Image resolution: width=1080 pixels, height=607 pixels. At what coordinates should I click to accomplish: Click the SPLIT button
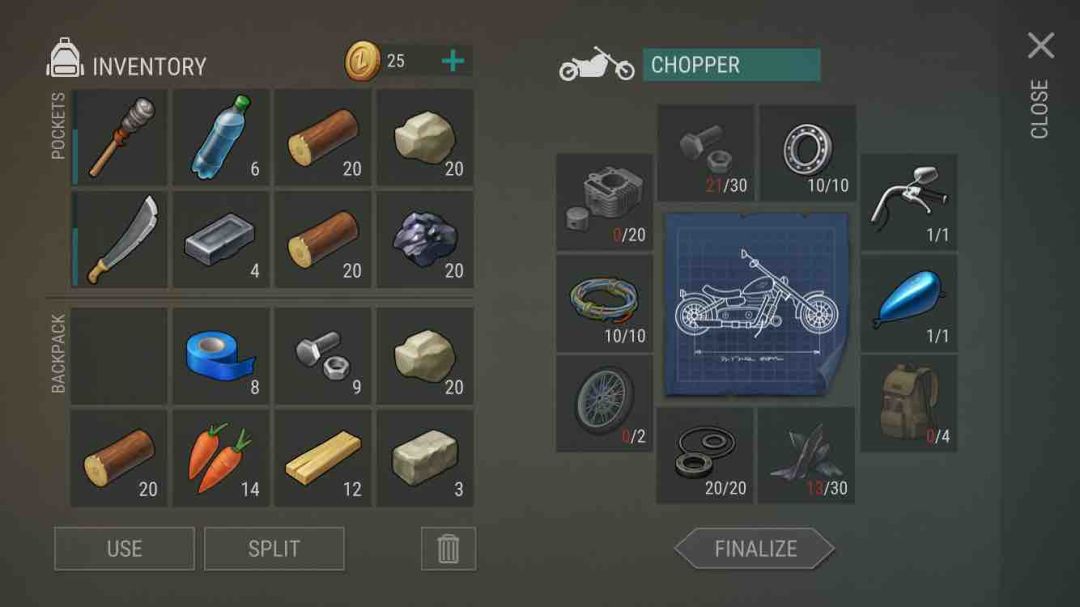click(x=274, y=548)
